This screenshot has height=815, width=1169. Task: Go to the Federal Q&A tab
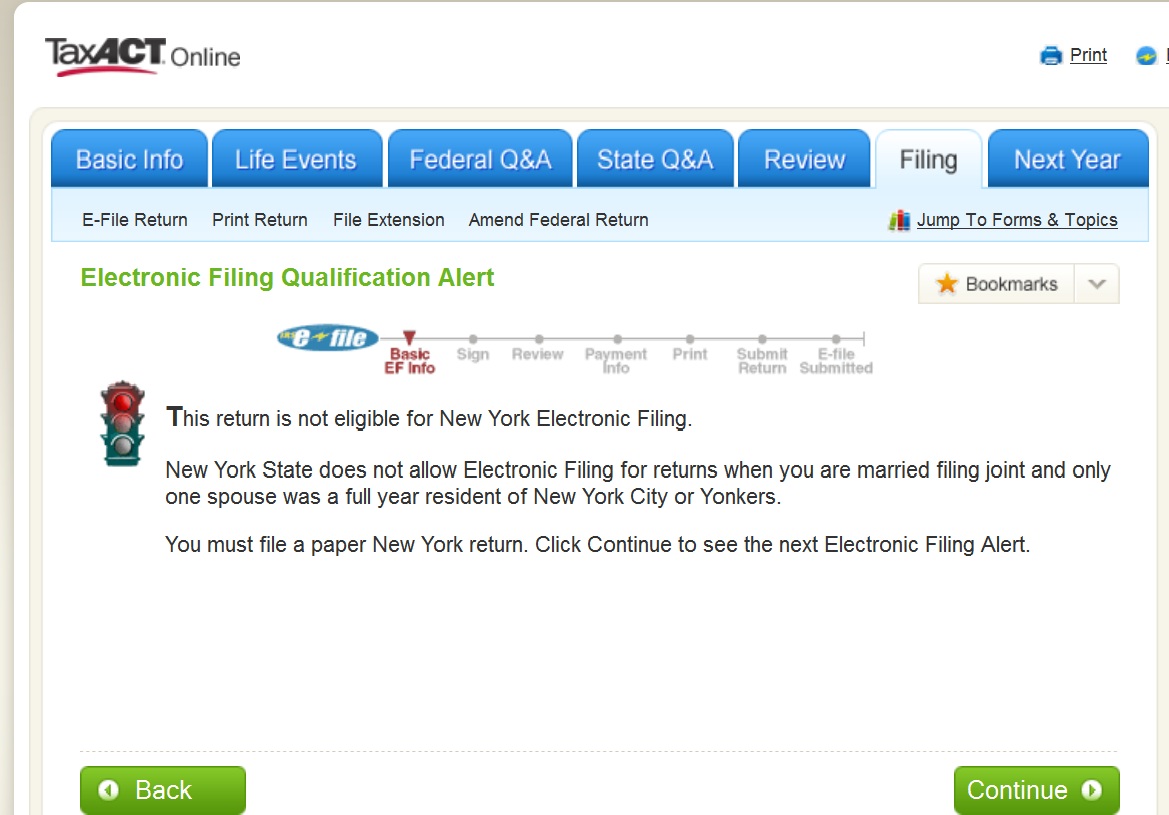[x=480, y=159]
